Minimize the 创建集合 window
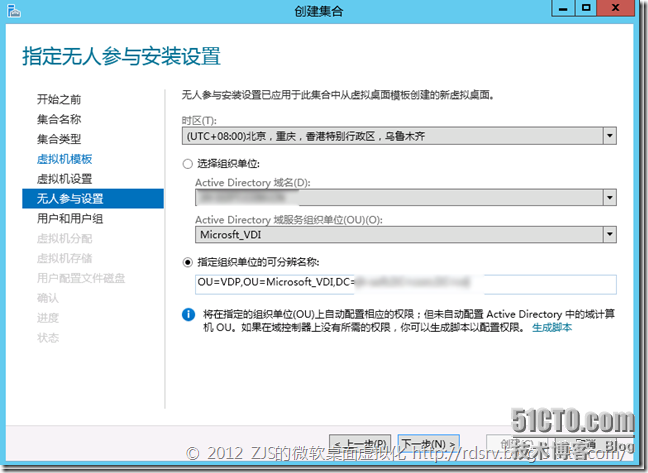The height and width of the screenshot is (473, 648). (563, 8)
